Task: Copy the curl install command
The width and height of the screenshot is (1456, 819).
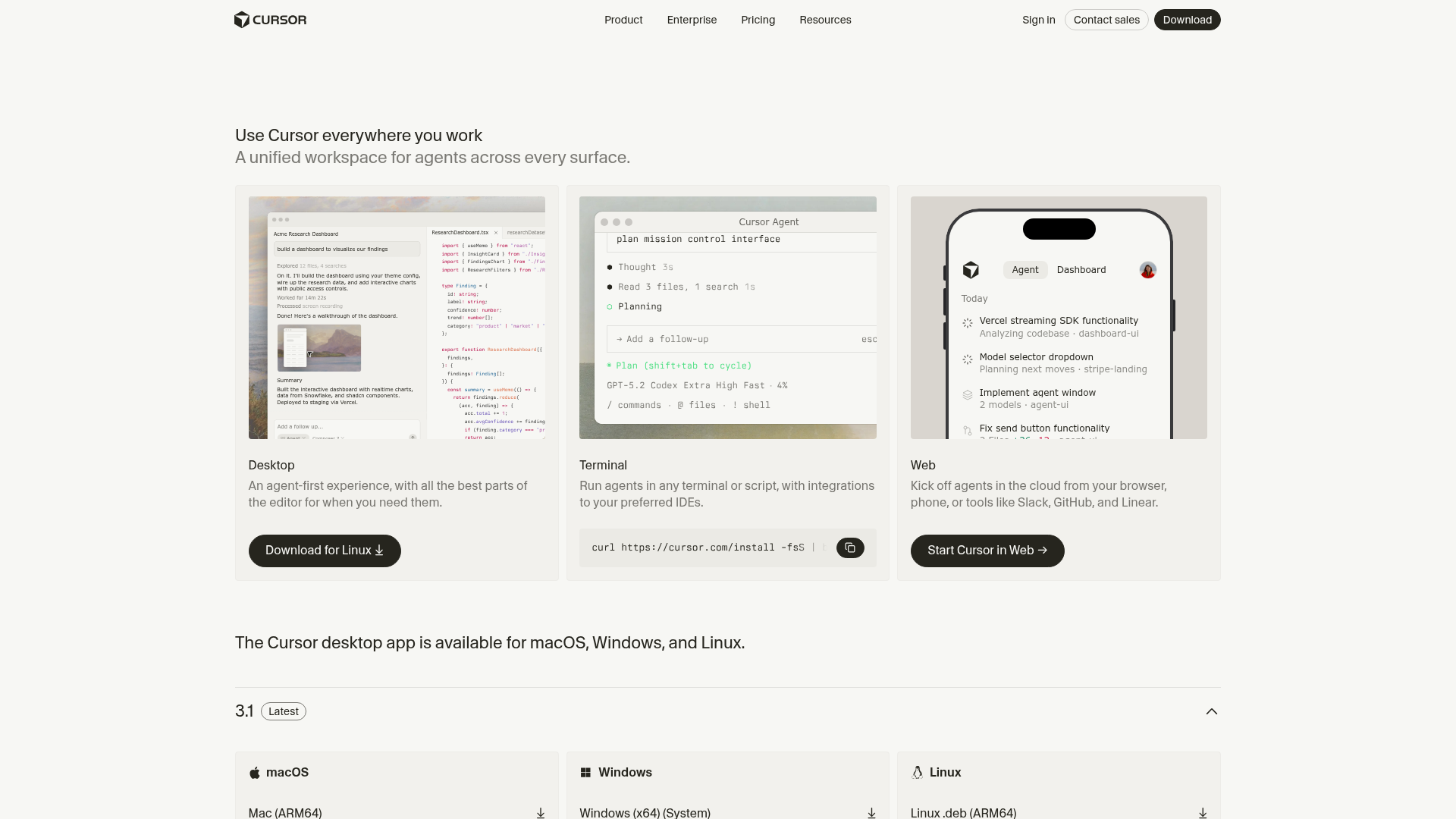Action: 850,548
